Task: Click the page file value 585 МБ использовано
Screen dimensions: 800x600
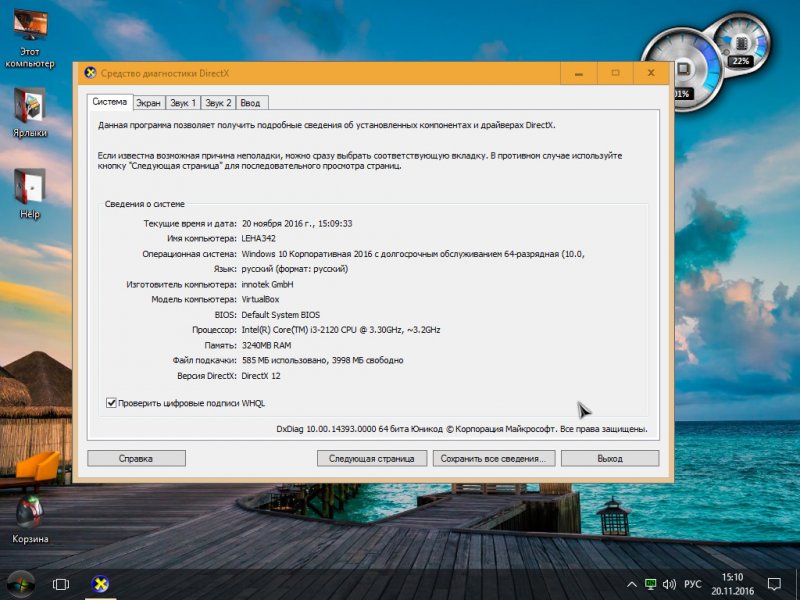Action: click(x=322, y=360)
